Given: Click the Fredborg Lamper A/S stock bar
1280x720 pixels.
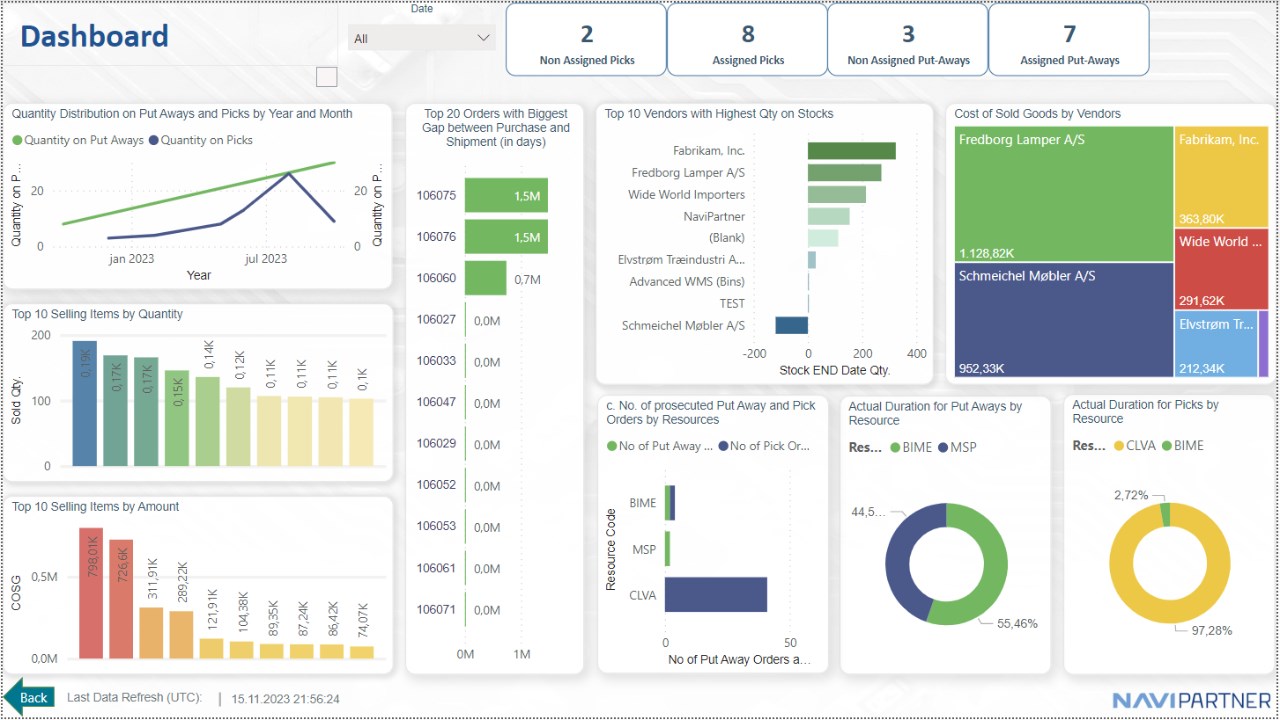Looking at the screenshot, I should coord(845,173).
